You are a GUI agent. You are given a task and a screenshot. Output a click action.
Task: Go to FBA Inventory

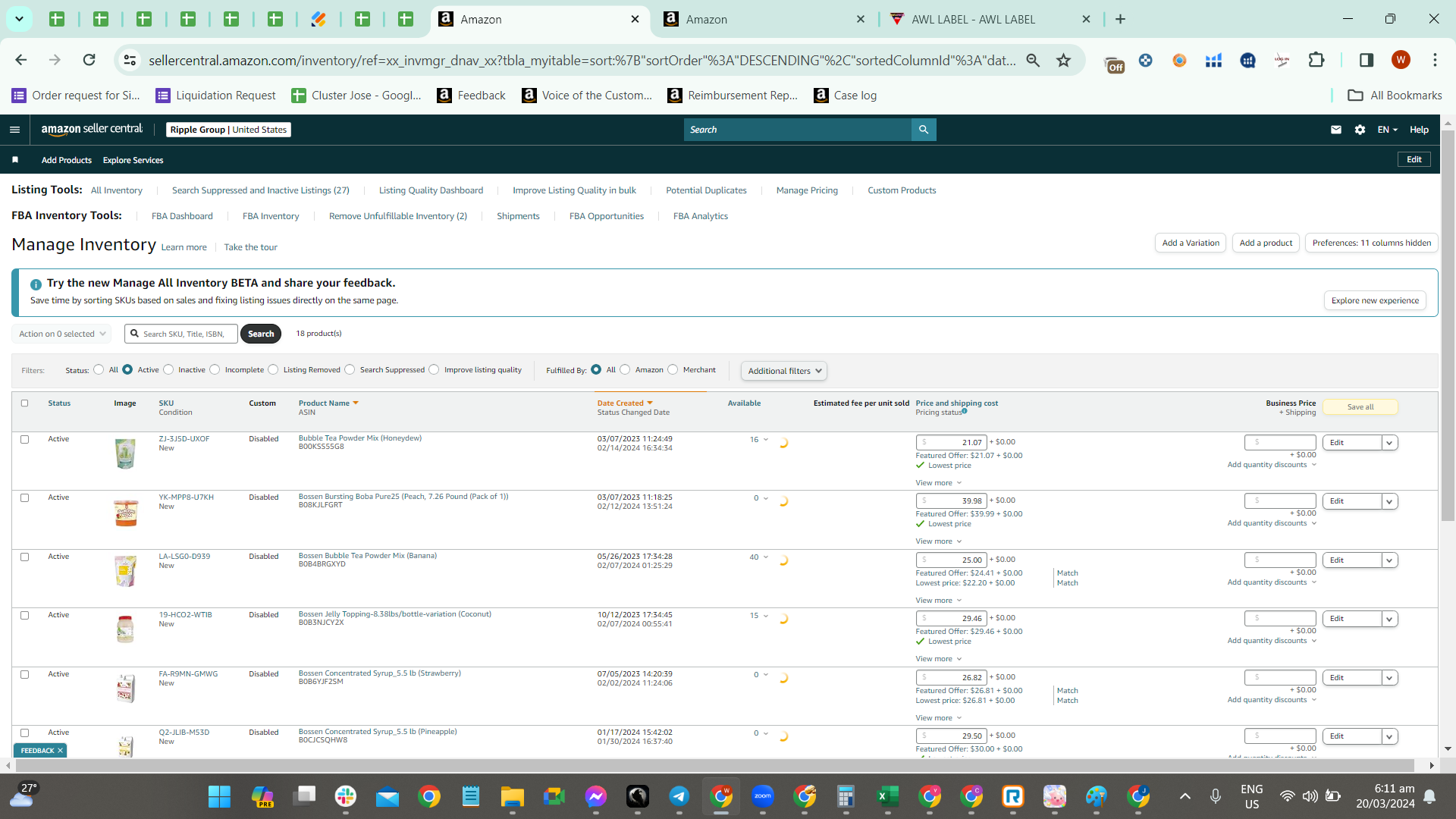tap(271, 216)
